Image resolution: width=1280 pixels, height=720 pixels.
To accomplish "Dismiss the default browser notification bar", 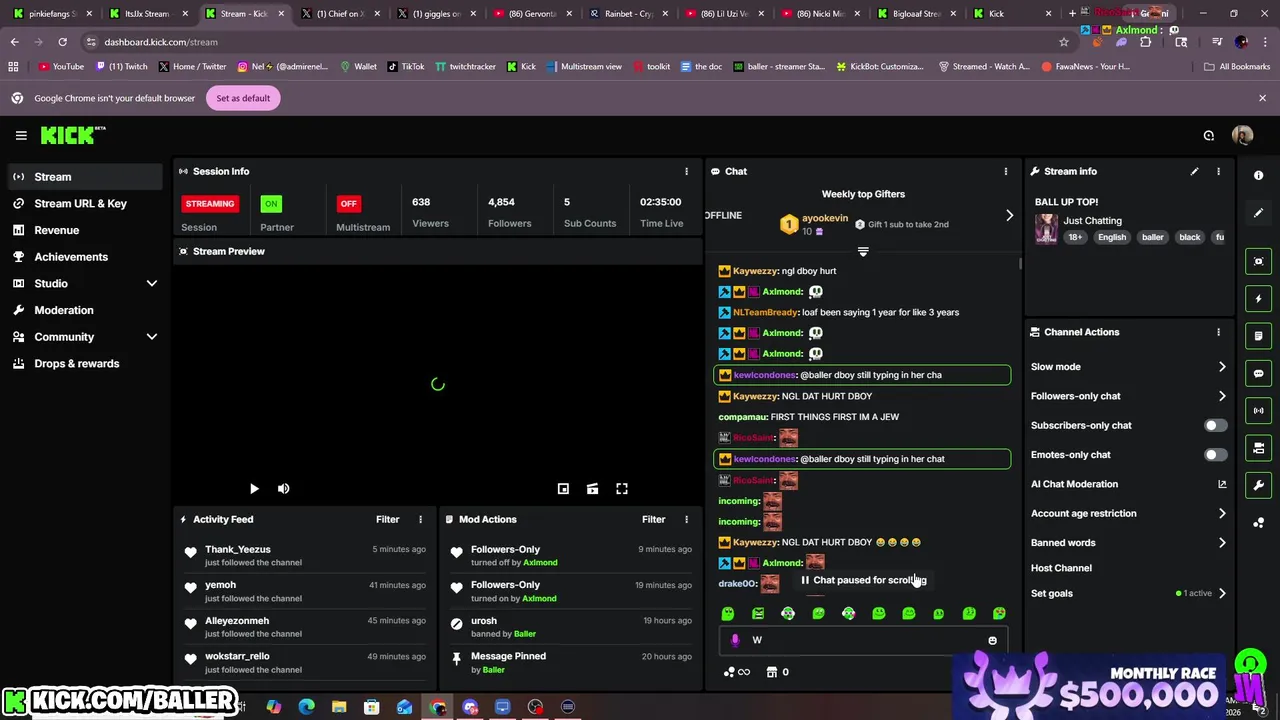I will coord(1262,98).
